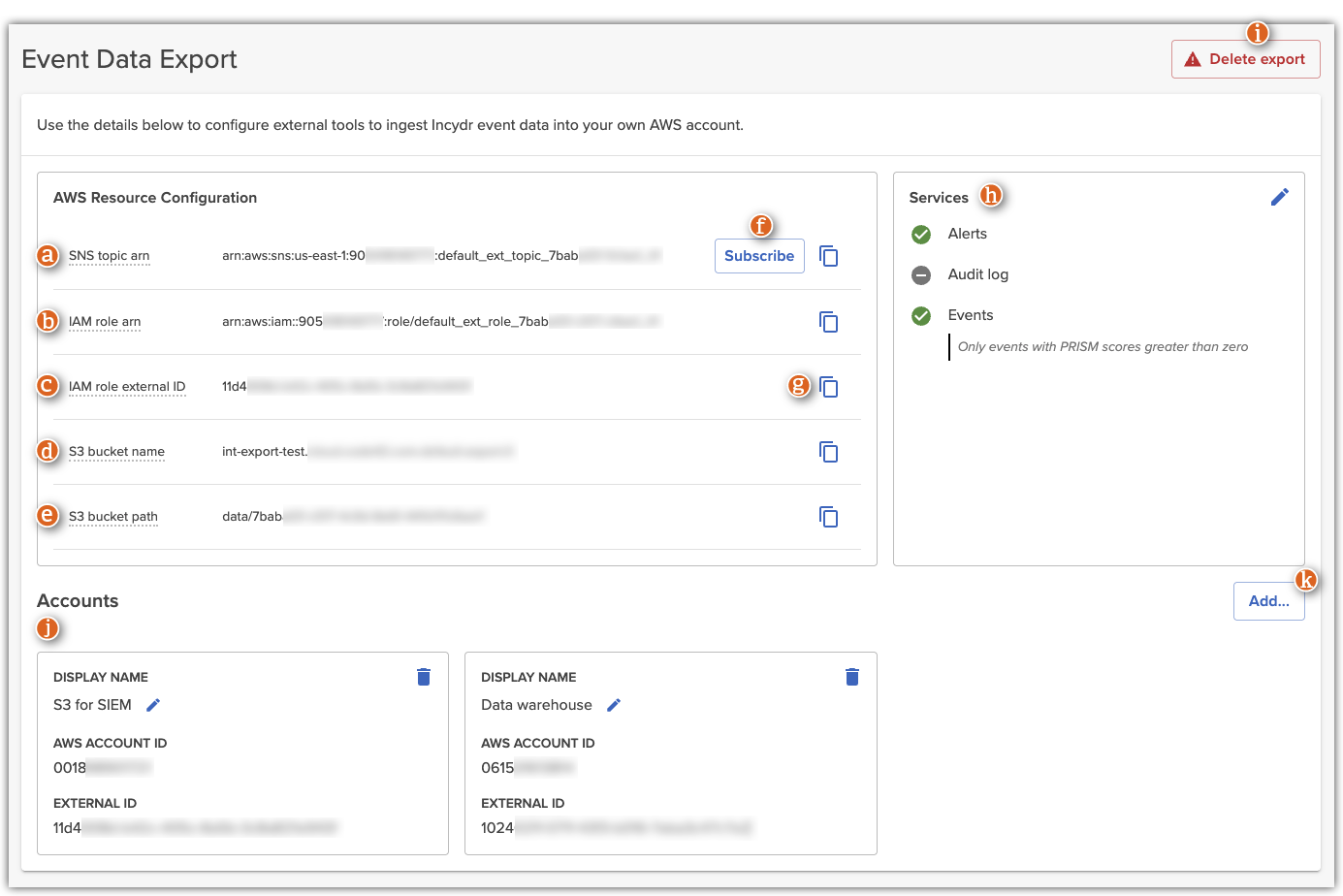Toggle the Alerts service status checkmark
The width and height of the screenshot is (1343, 896).
click(920, 234)
